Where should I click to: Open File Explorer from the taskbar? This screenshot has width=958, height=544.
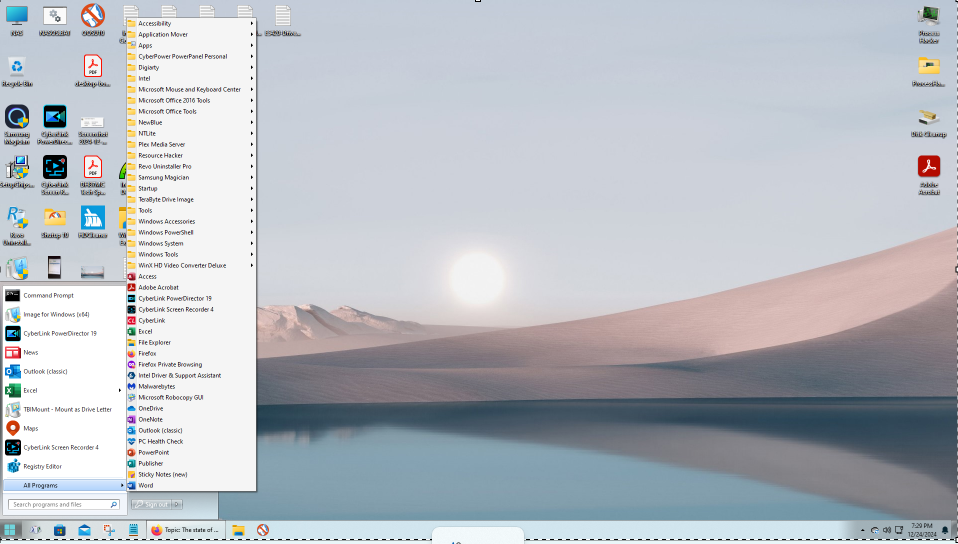coord(238,530)
